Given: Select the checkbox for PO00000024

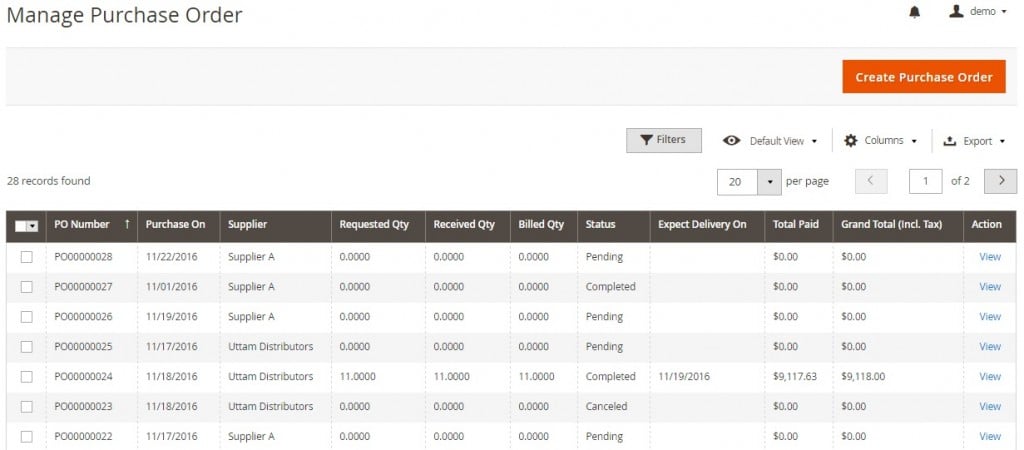Looking at the screenshot, I should pyautogui.click(x=26, y=377).
